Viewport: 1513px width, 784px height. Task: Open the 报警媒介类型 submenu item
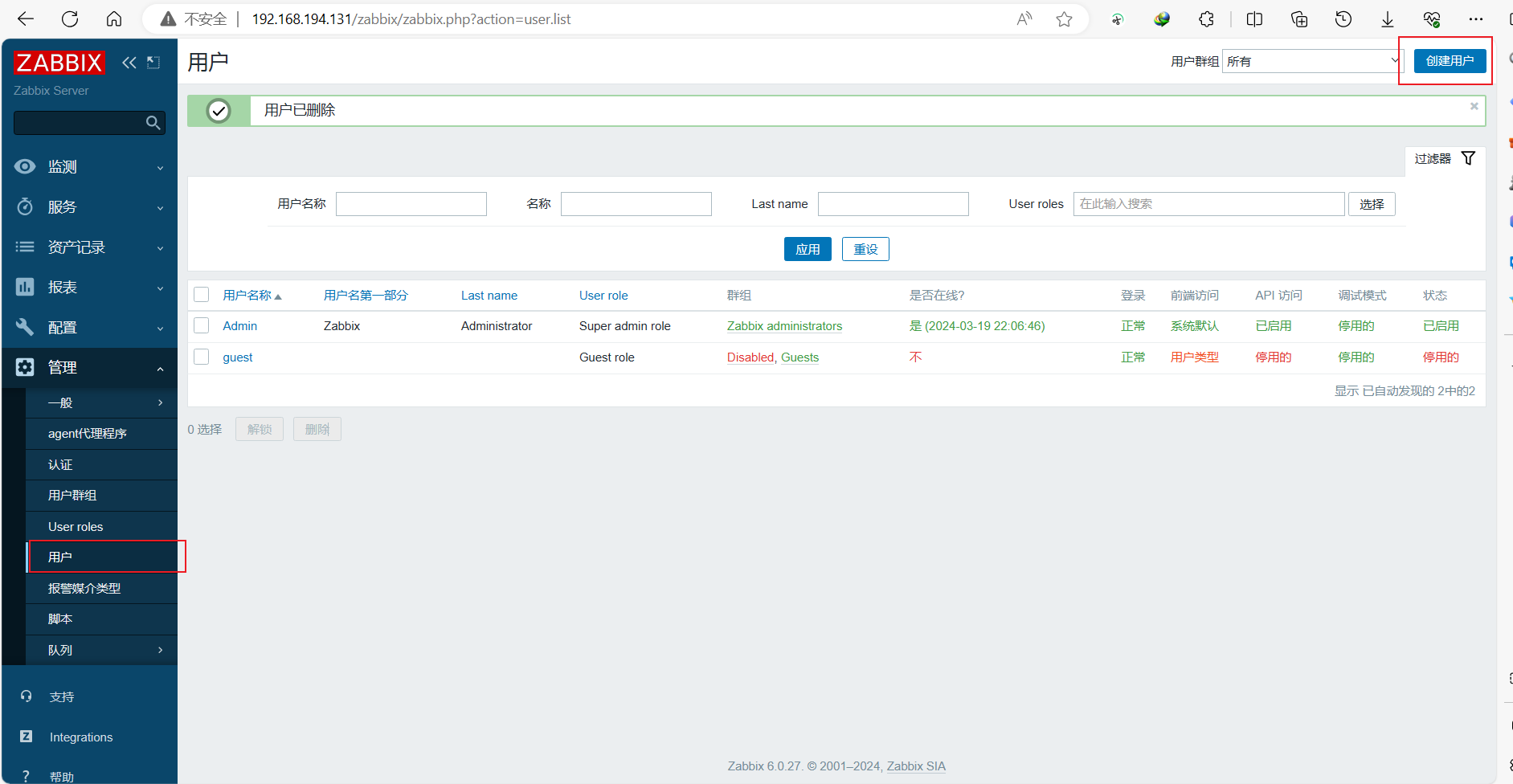point(101,589)
